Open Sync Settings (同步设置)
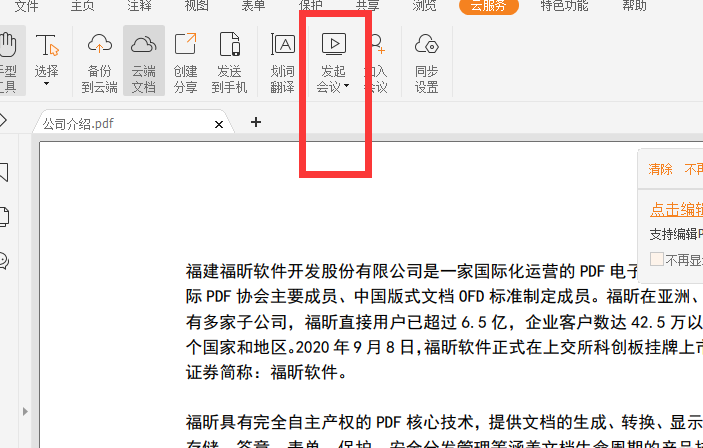 pos(426,61)
